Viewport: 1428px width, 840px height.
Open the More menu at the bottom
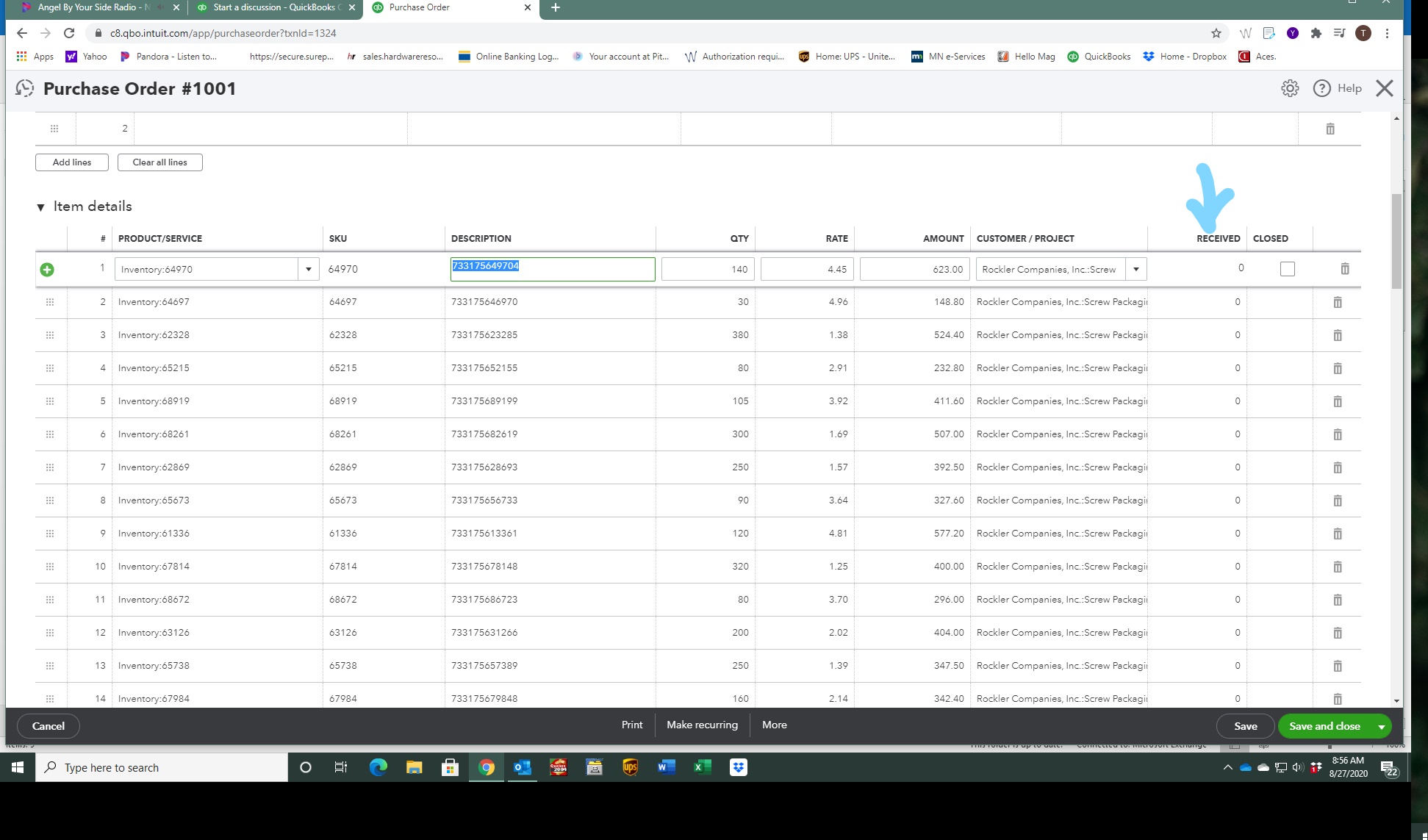tap(774, 725)
